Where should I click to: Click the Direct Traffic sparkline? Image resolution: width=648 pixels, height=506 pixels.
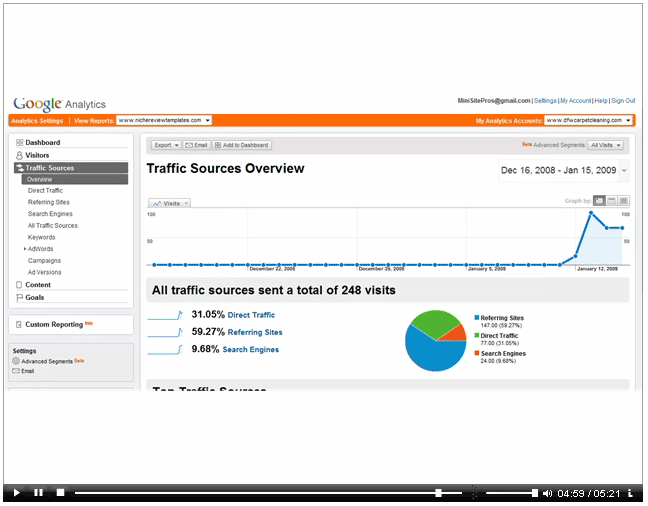165,315
